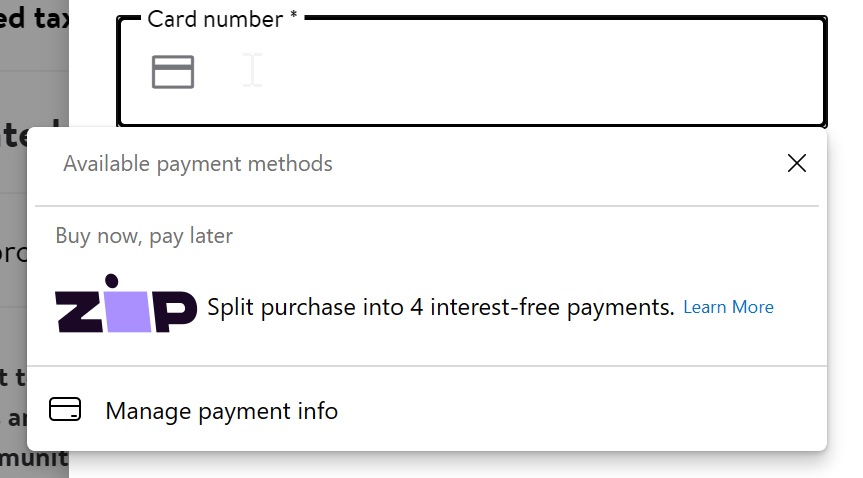
Task: Select the Split purchase into 4 interest-free payments text
Action: tap(440, 307)
